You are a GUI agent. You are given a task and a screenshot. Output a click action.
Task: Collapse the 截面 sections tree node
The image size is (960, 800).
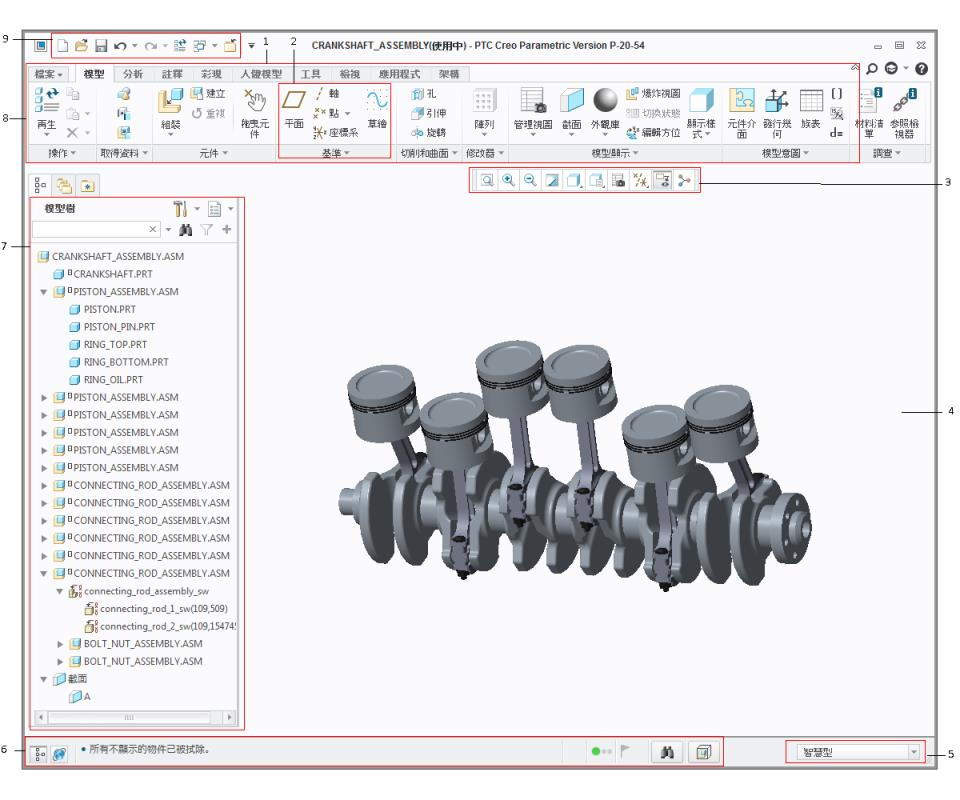pyautogui.click(x=44, y=679)
